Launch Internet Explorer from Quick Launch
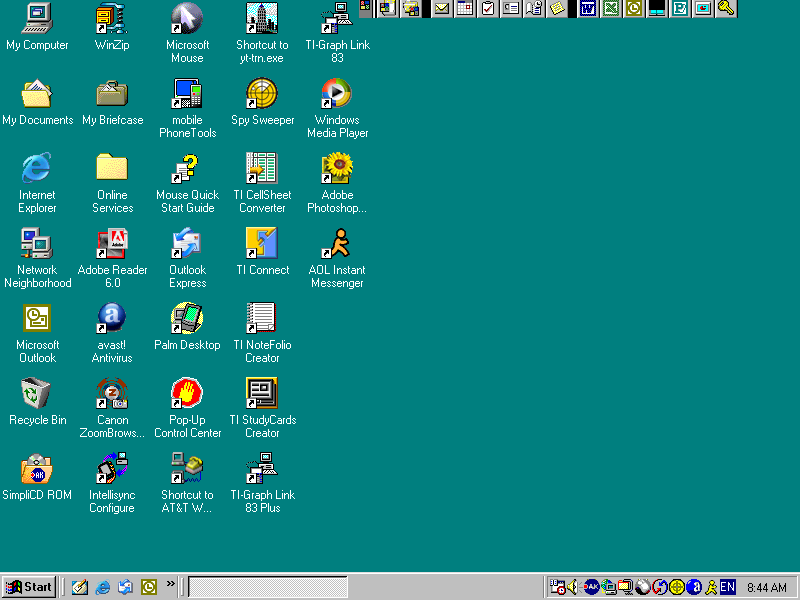 (103, 587)
